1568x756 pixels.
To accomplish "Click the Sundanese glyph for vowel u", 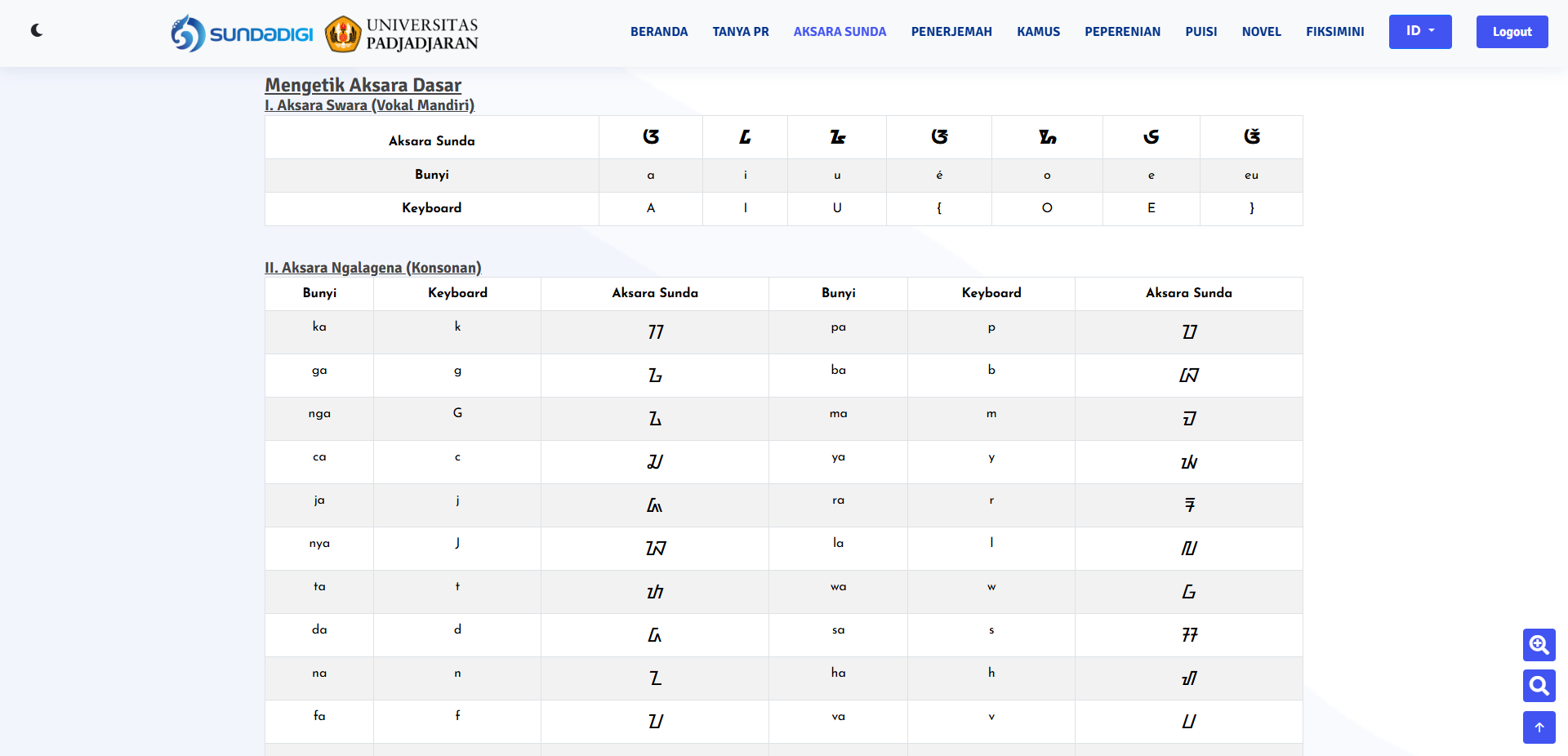I will pyautogui.click(x=837, y=137).
